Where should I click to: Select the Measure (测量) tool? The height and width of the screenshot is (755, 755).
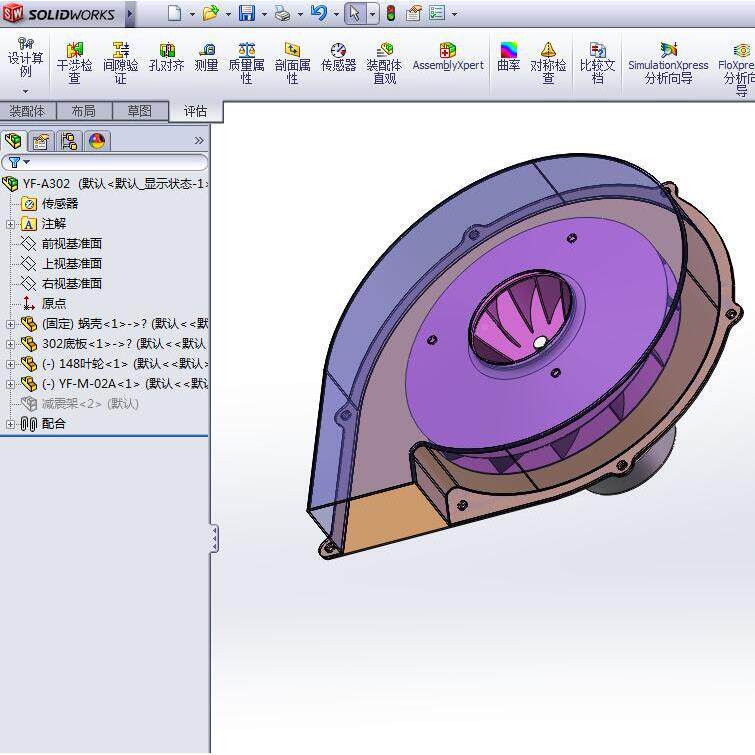(206, 58)
